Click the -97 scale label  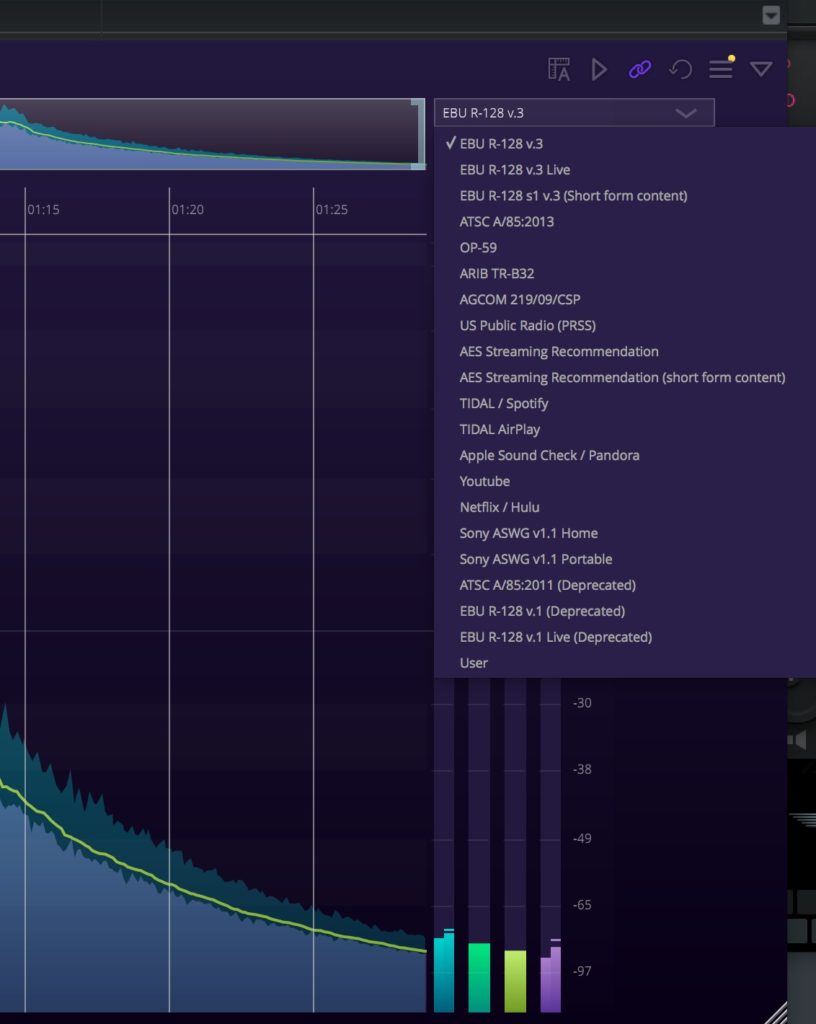582,971
